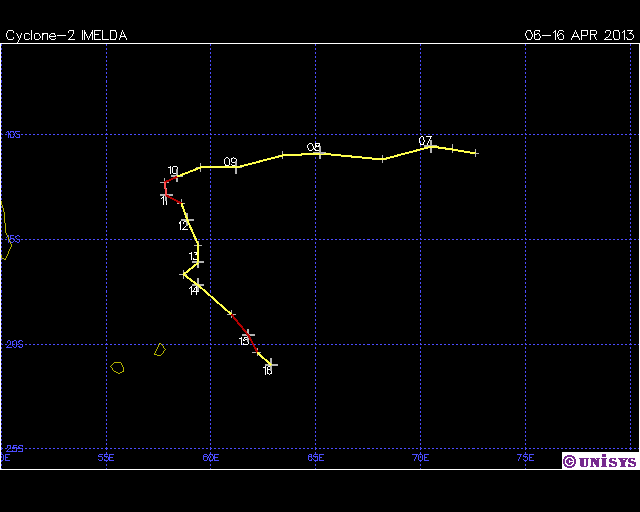640x512 pixels.
Task: Select the 10 track point label
Action: [x=173, y=171]
